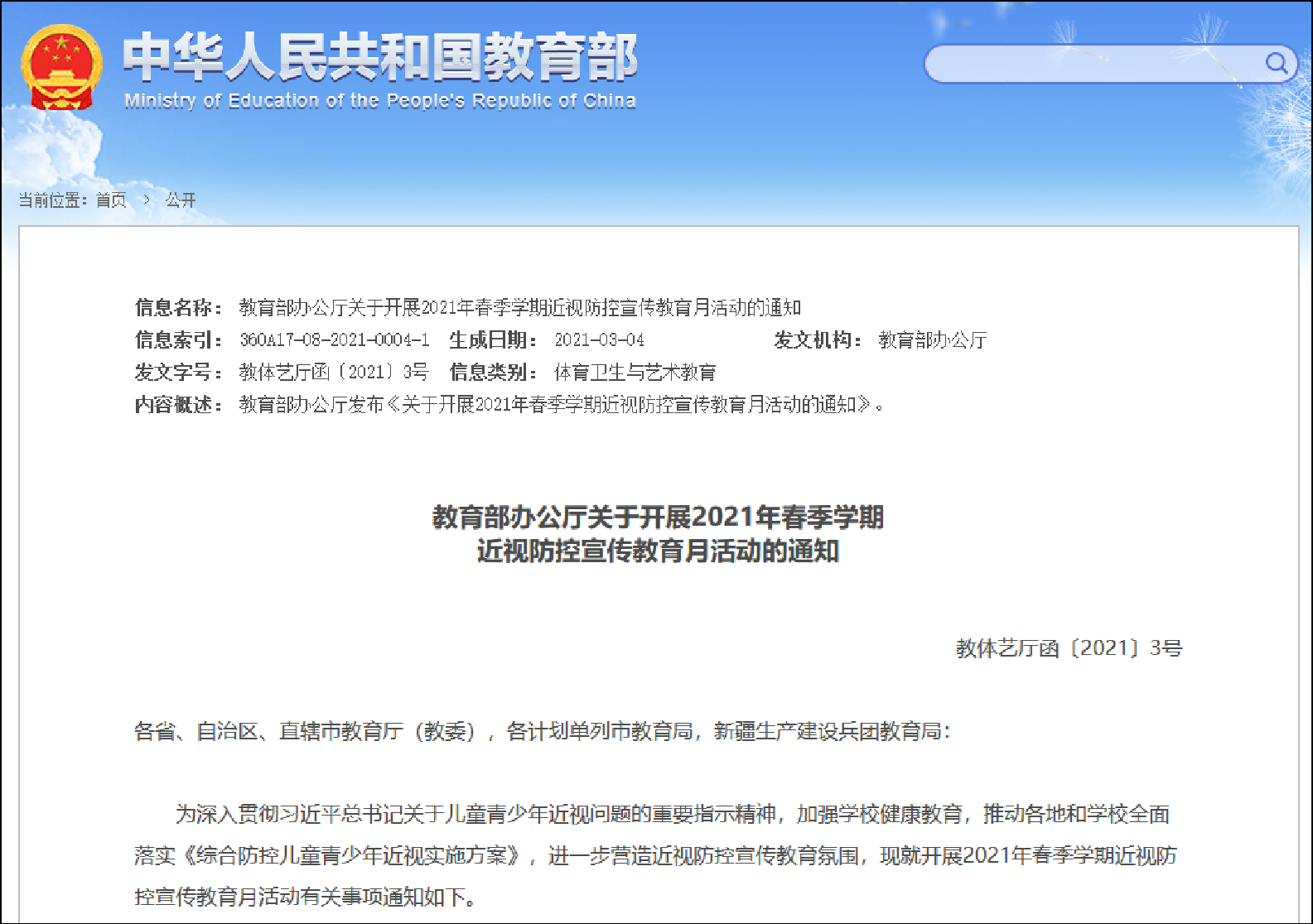Click the salutation line starting 各省、自治区

[543, 732]
